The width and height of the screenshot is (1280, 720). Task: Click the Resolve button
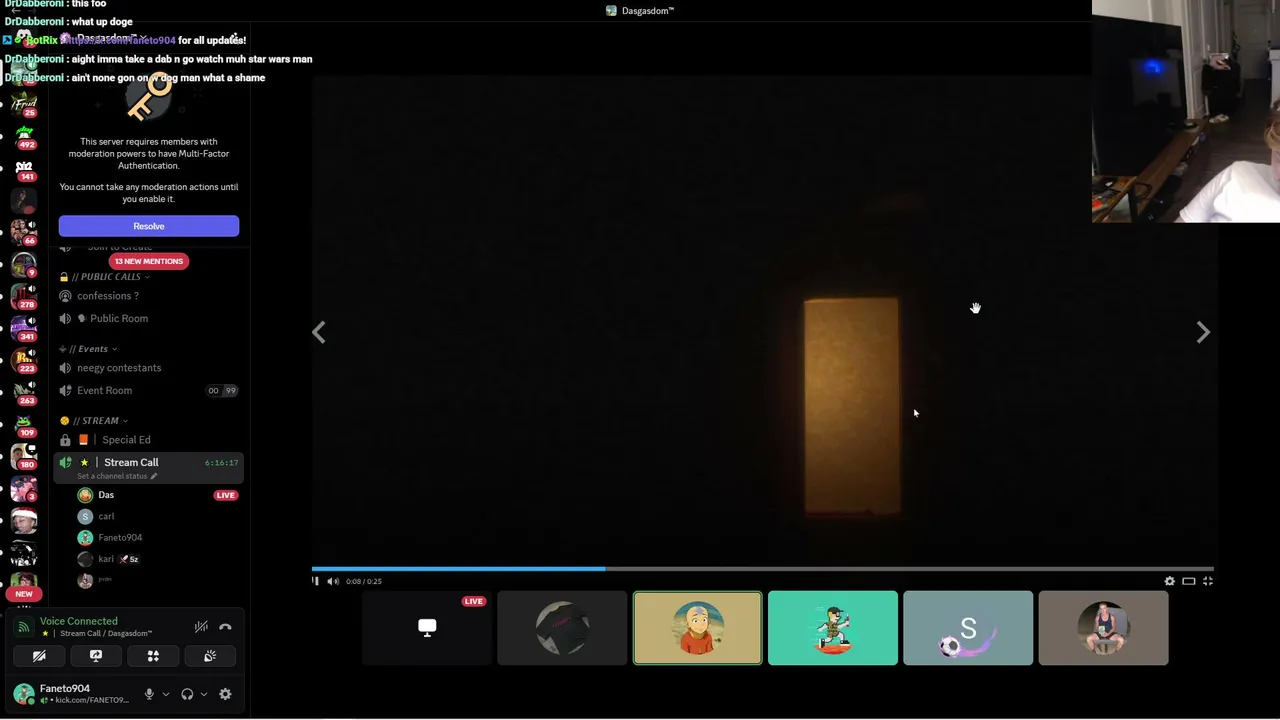coord(149,226)
